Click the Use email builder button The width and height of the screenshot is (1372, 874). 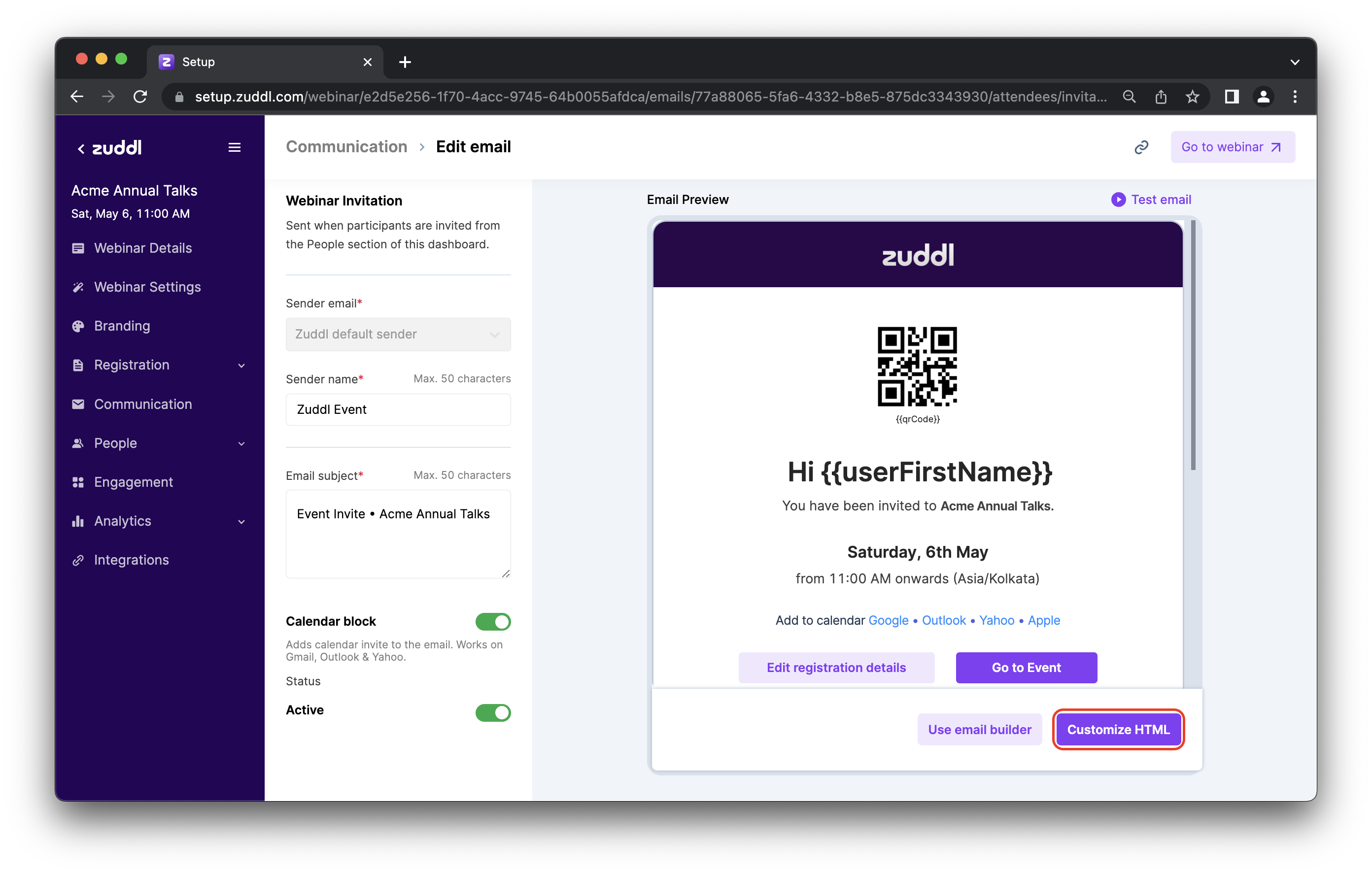pos(979,729)
